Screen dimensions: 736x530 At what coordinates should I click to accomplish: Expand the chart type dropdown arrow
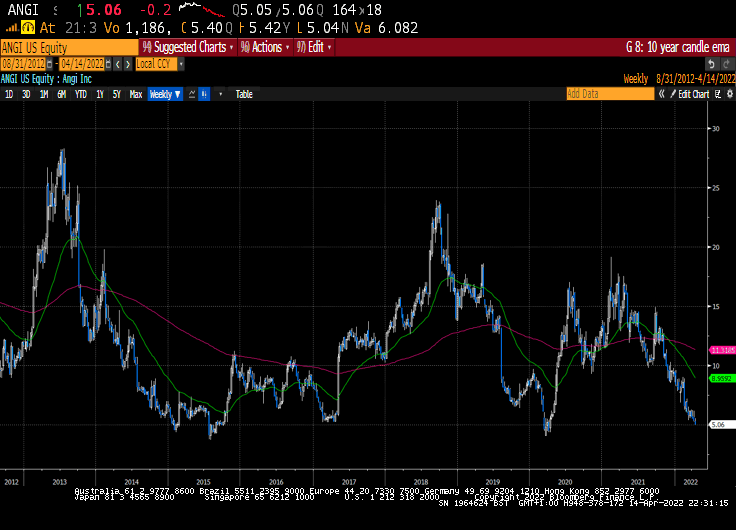click(x=220, y=94)
